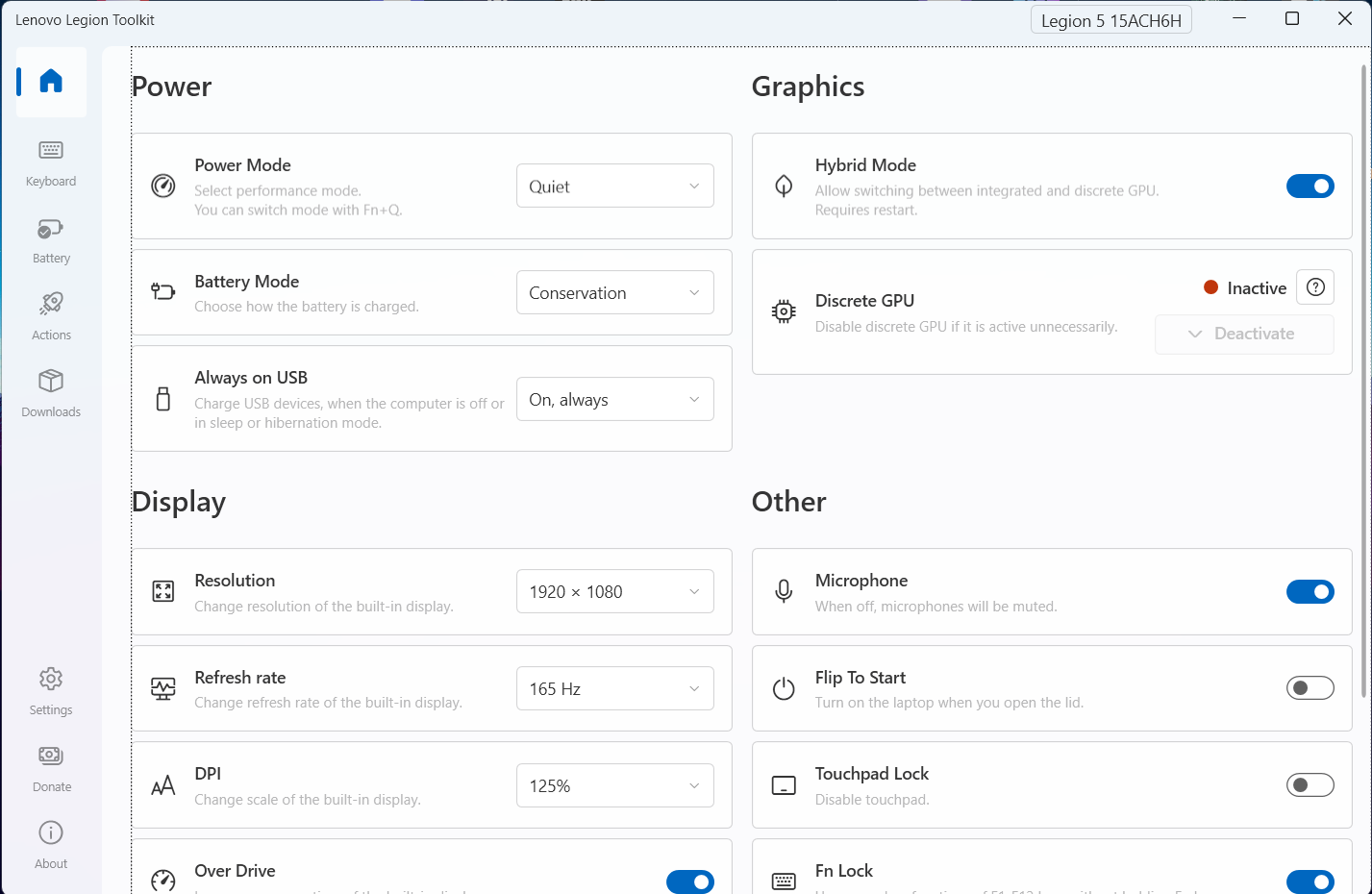Open the Refresh rate 165 Hz dropdown

pyautogui.click(x=615, y=688)
